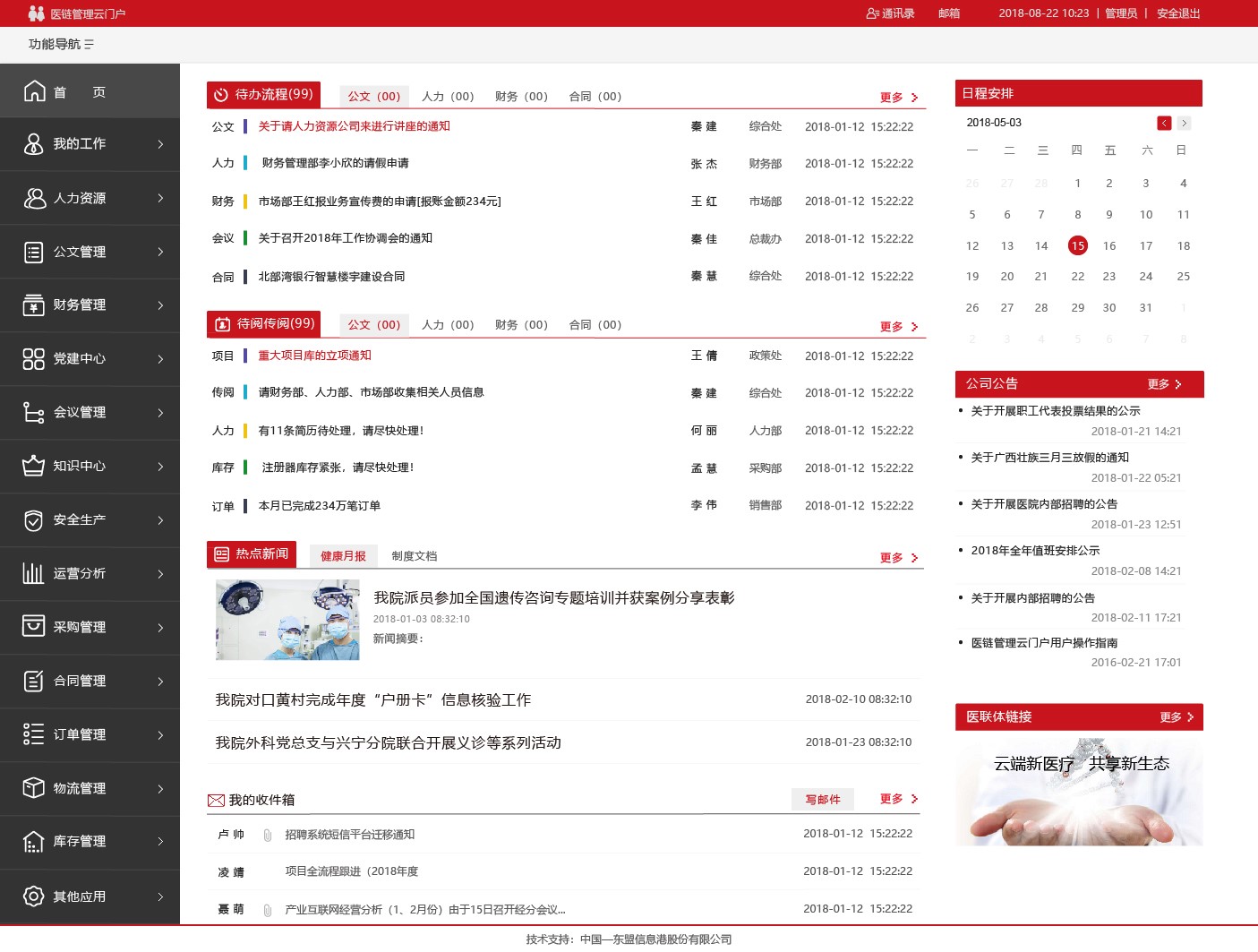Click 管理员 user name in top bar
The image size is (1258, 952).
[1121, 13]
